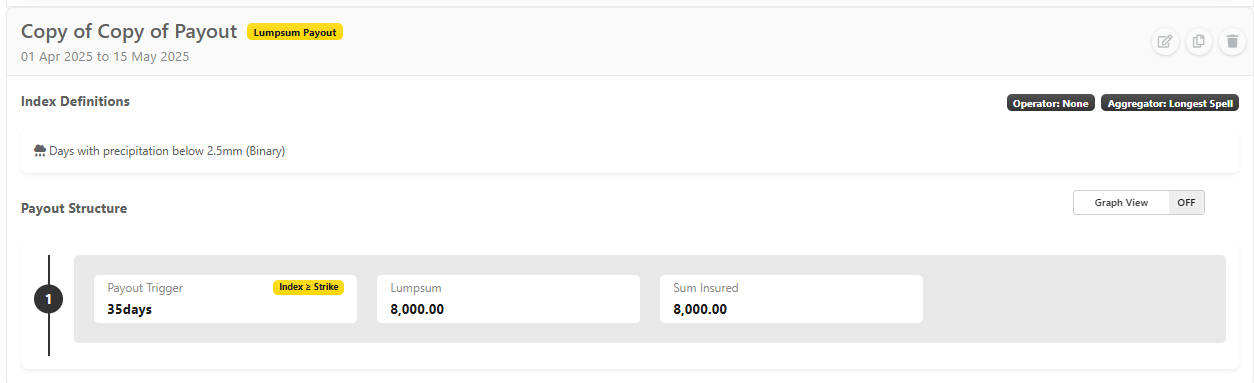The height and width of the screenshot is (383, 1254).
Task: Duplicate payout using the copy icon
Action: (x=1199, y=42)
